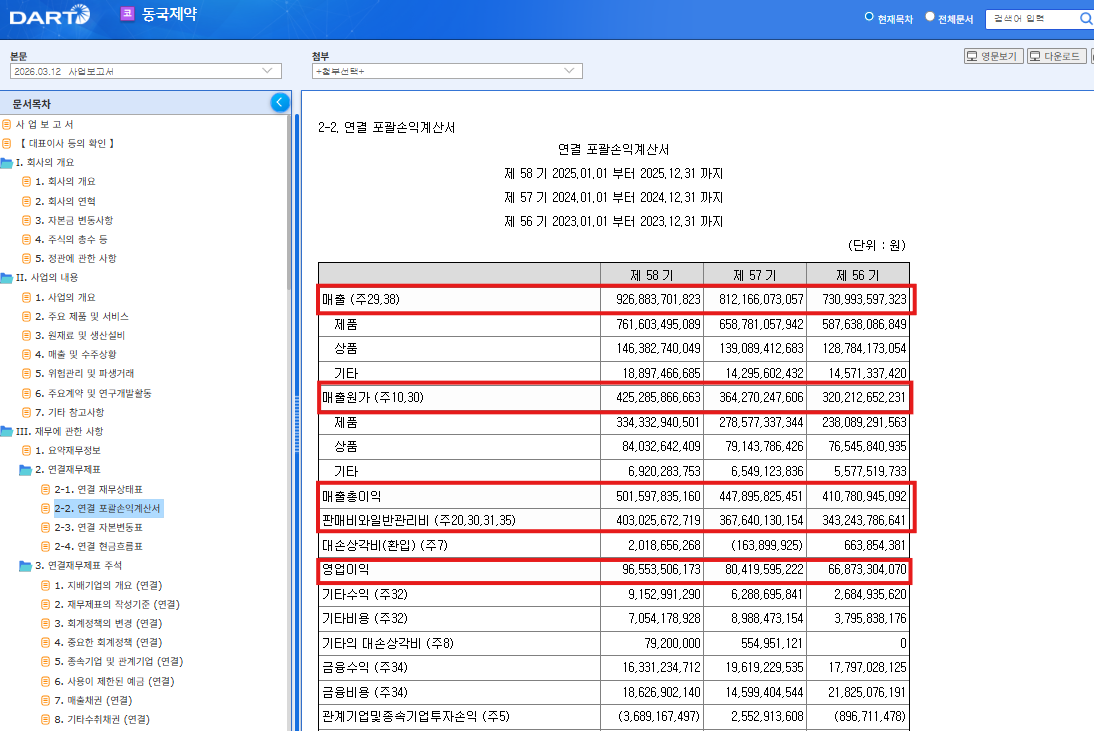Collapse the III. 재무에 관한 사항 folder
Image resolution: width=1094 pixels, height=731 pixels.
pyautogui.click(x=6, y=432)
